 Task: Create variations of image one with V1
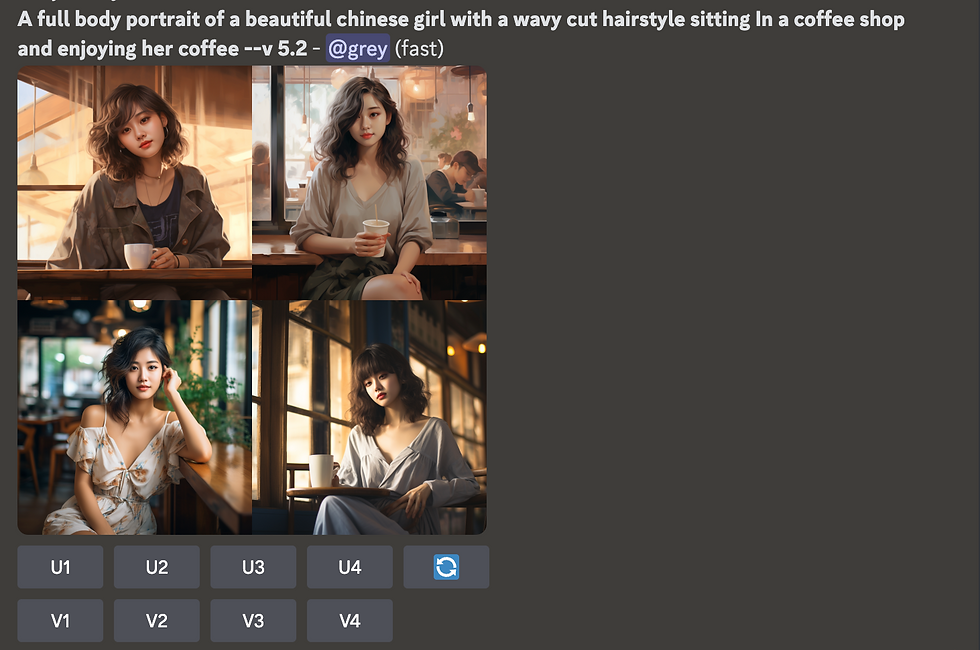[x=60, y=621]
